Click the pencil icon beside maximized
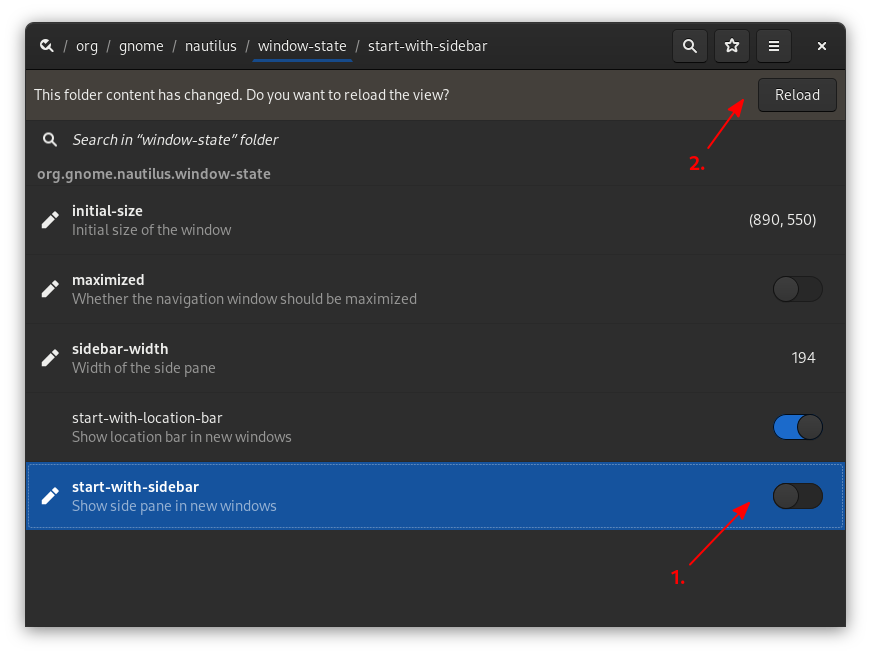The height and width of the screenshot is (655, 871). [49, 288]
